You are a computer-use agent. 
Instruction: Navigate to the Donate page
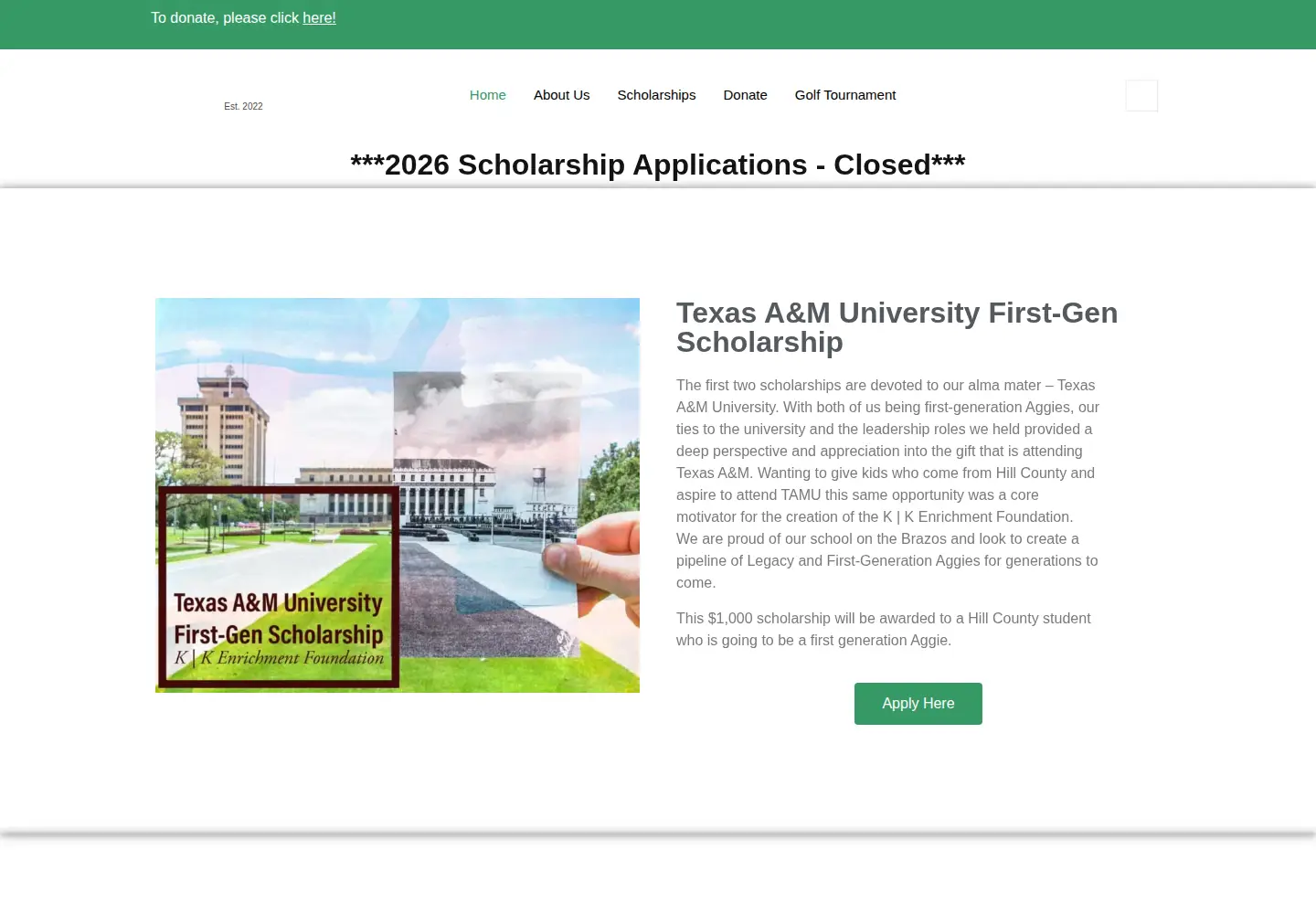click(x=746, y=95)
